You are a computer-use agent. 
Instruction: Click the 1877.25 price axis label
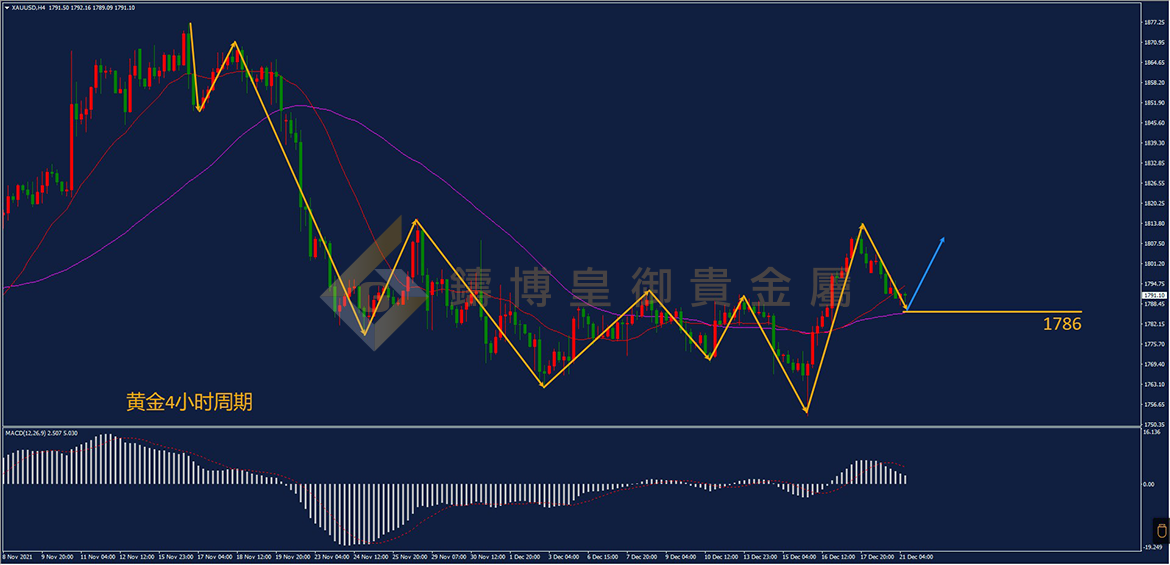tap(1153, 22)
